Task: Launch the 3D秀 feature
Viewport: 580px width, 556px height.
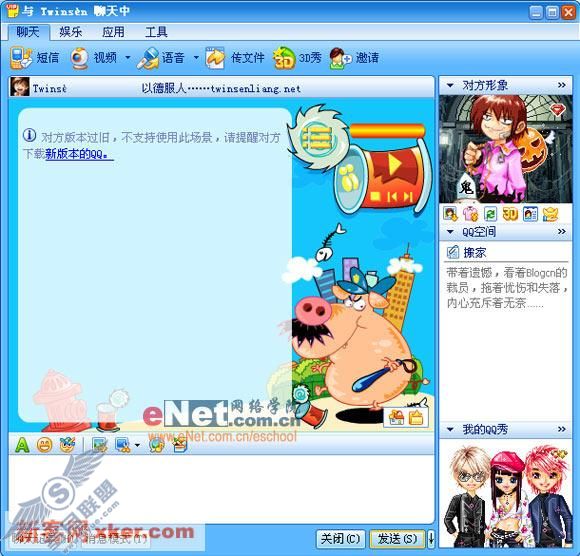Action: (297, 58)
